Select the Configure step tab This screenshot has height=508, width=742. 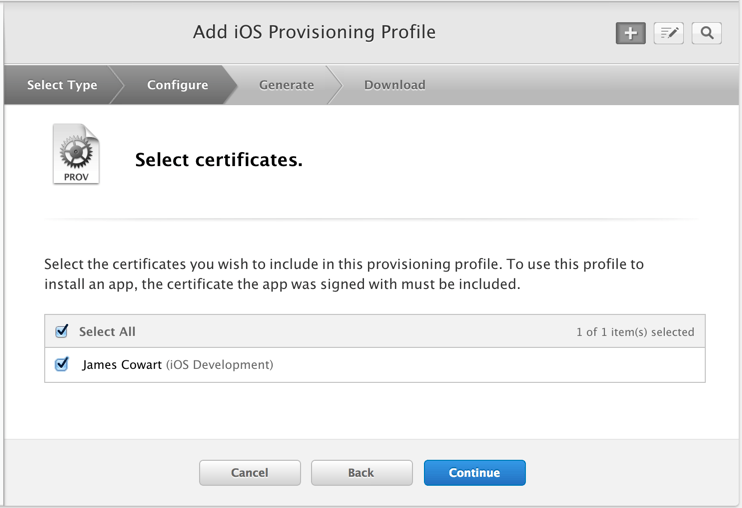coord(177,85)
